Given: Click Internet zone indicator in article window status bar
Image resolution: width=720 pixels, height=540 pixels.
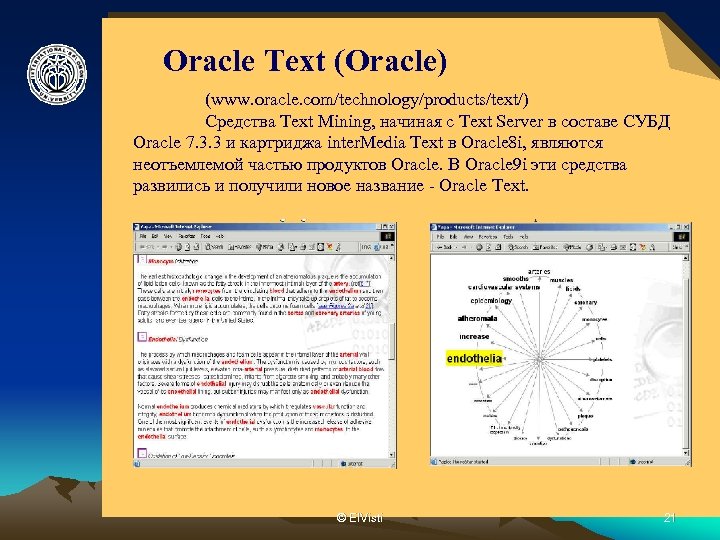Looking at the screenshot, I should [x=353, y=464].
